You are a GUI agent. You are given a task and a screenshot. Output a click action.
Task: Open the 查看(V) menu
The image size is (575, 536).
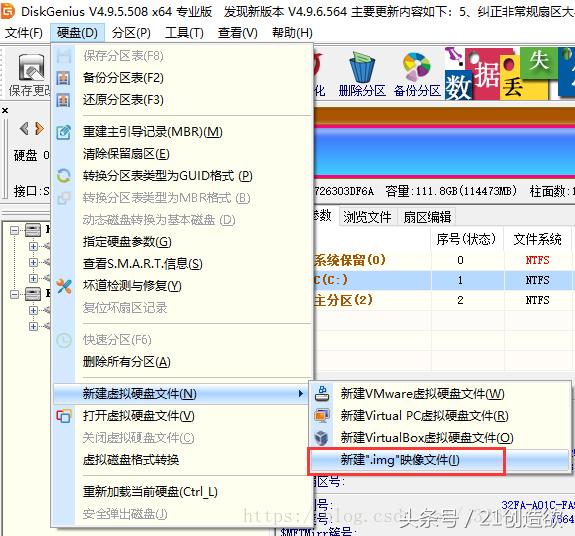[x=238, y=33]
